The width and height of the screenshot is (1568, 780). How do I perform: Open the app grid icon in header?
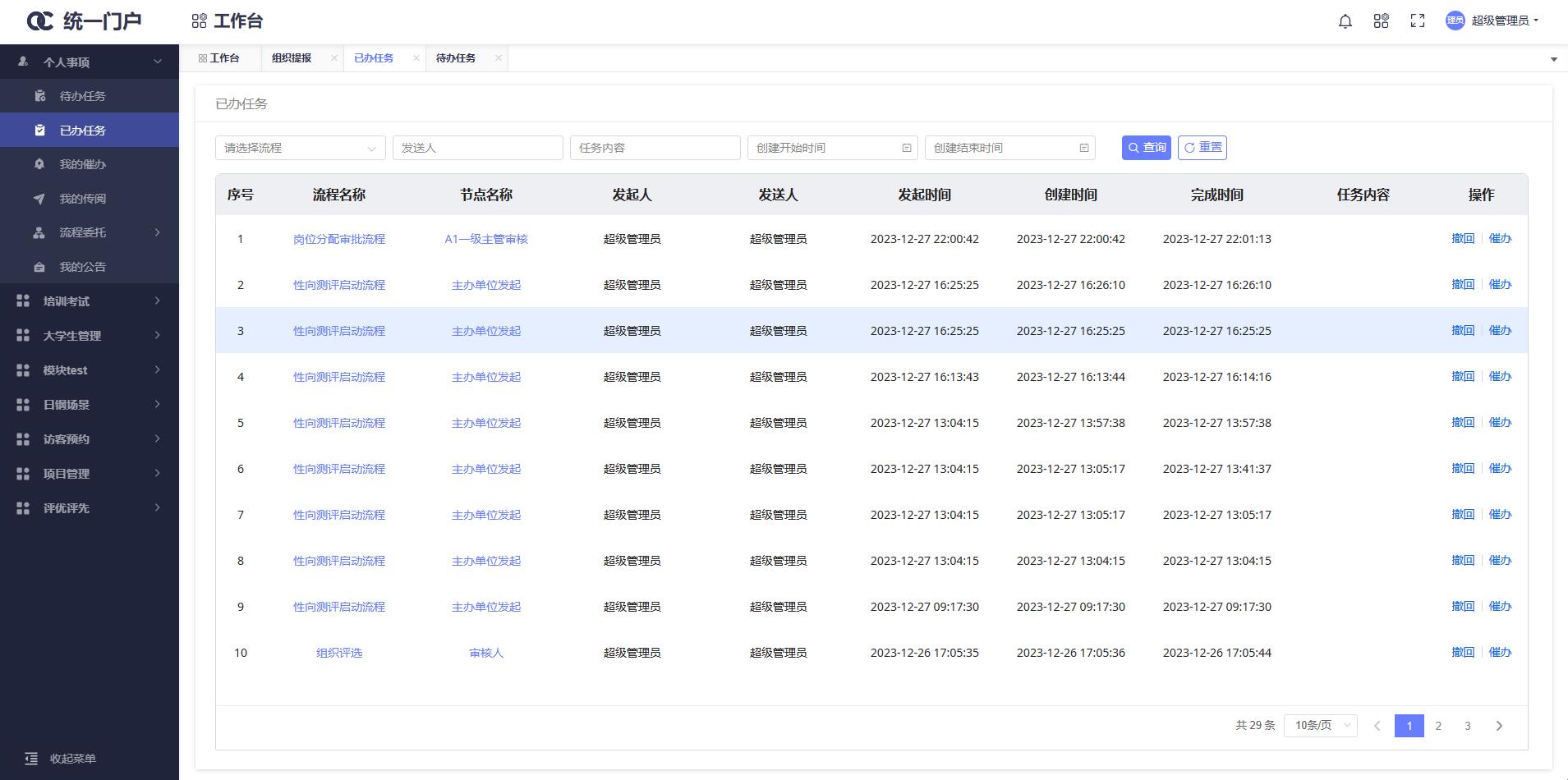coord(1381,21)
